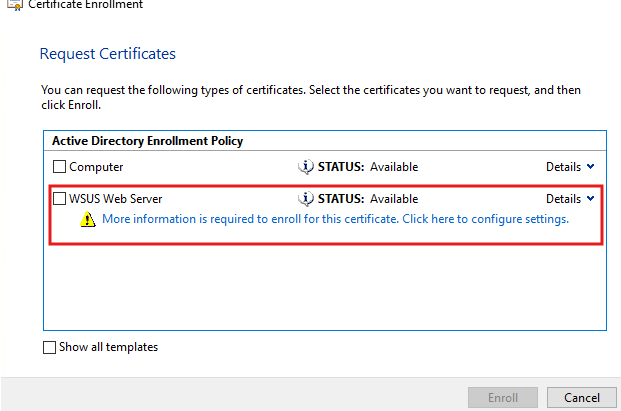Toggle the Show all templates checkbox
Image resolution: width=621 pixels, height=411 pixels.
click(50, 348)
